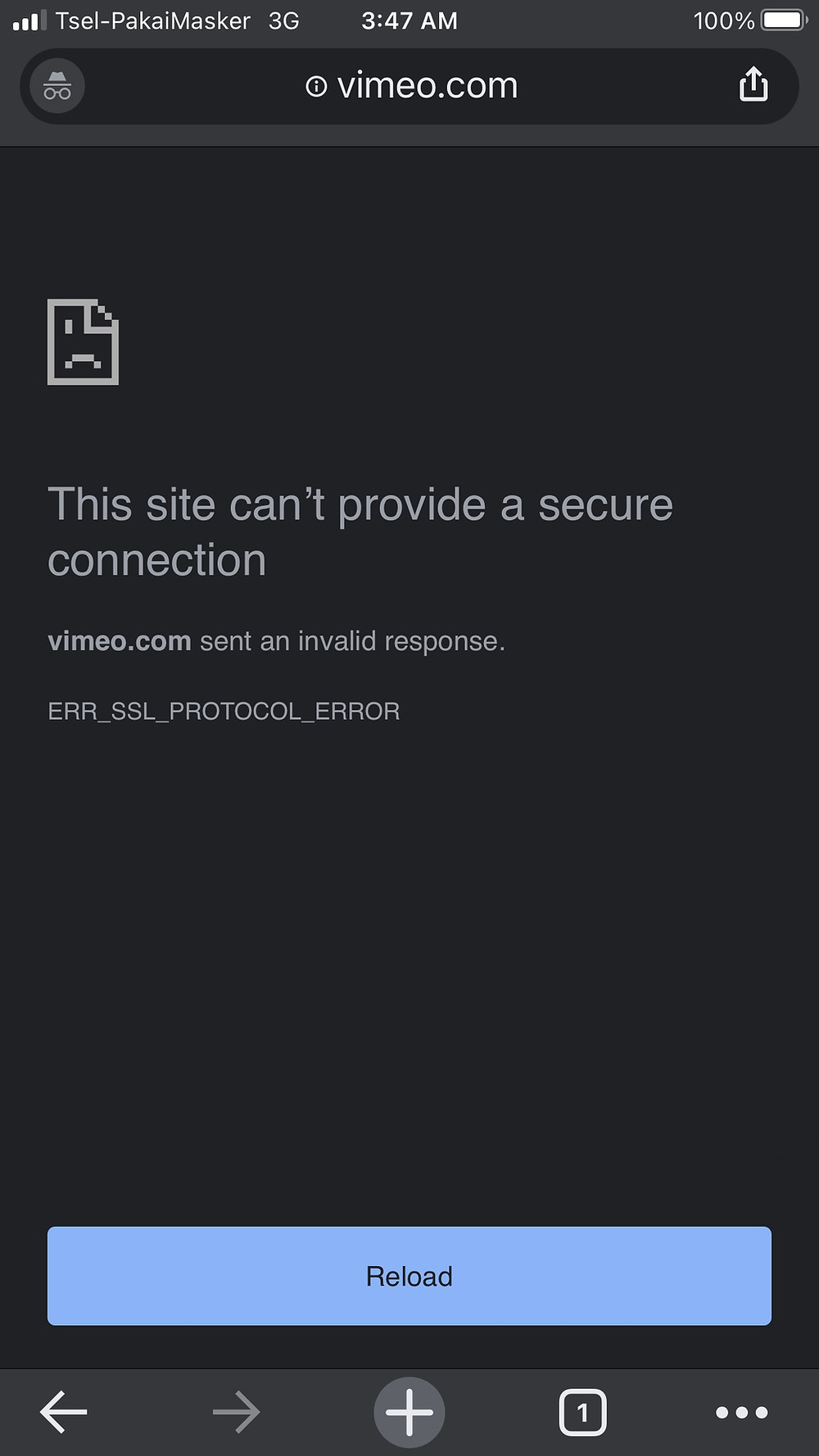Viewport: 819px width, 1456px height.
Task: Tap the battery icon in status bar
Action: [785, 20]
